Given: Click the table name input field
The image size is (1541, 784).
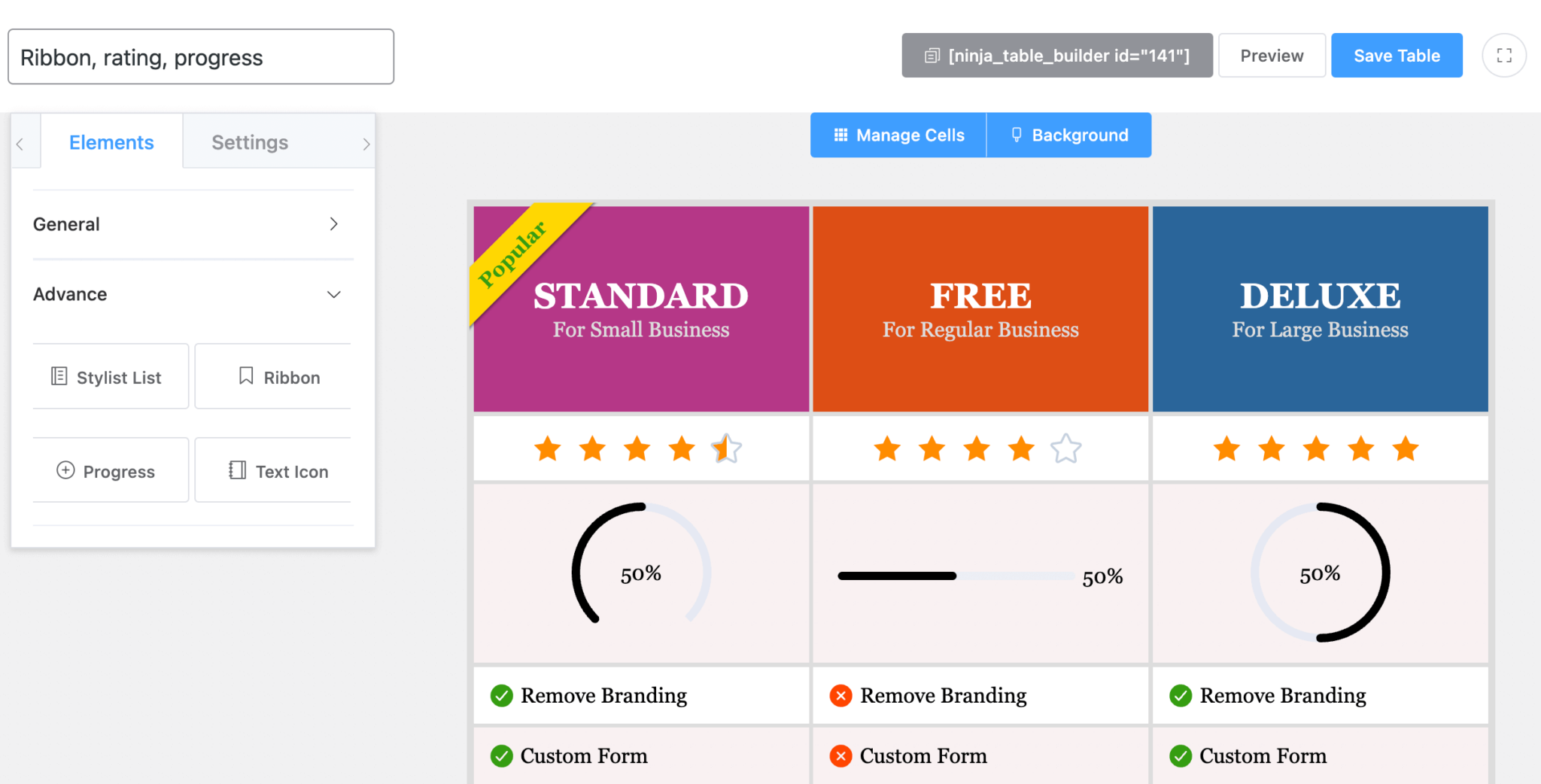Looking at the screenshot, I should pos(201,57).
